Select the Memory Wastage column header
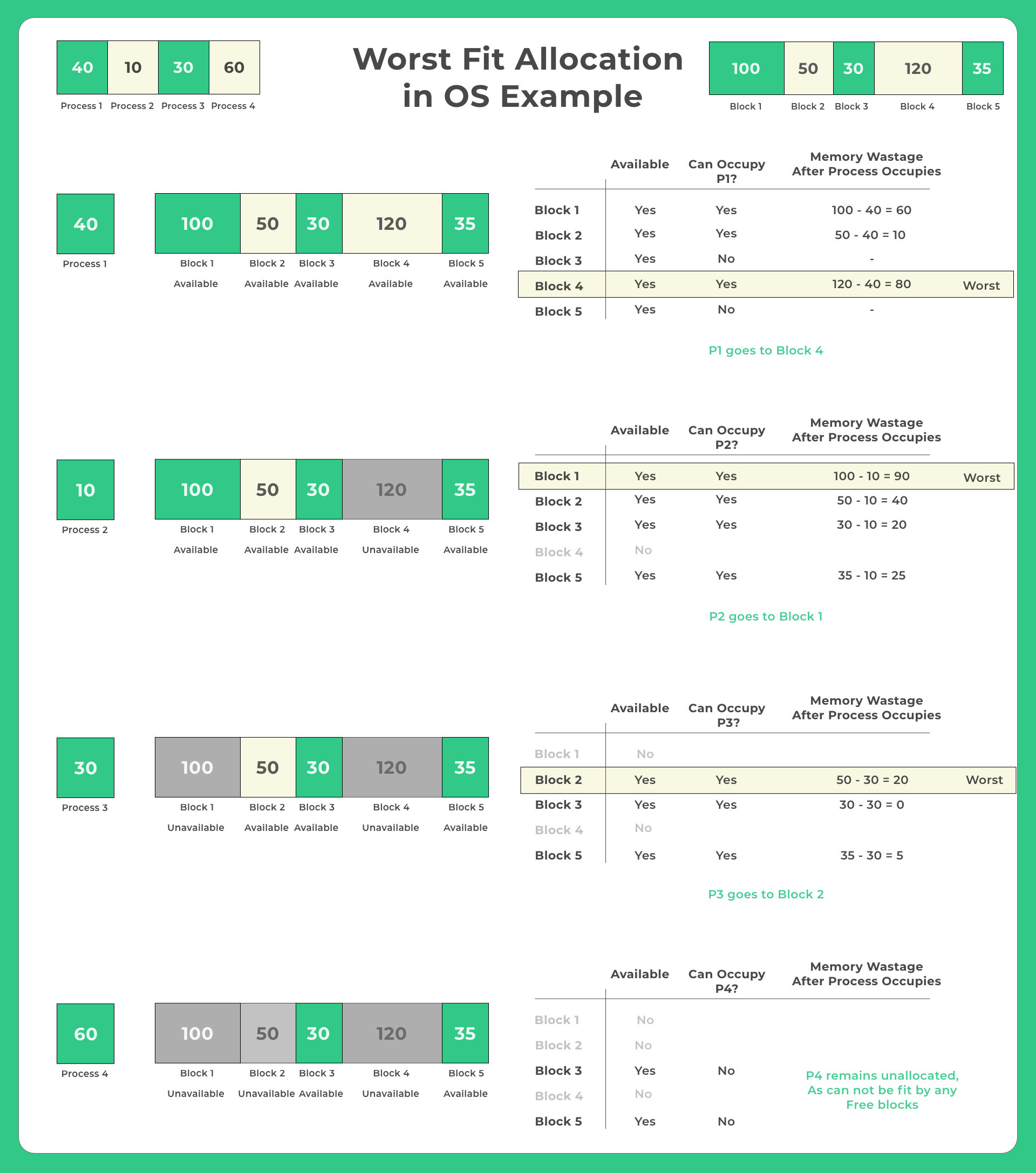Image resolution: width=1036 pixels, height=1173 pixels. [865, 164]
